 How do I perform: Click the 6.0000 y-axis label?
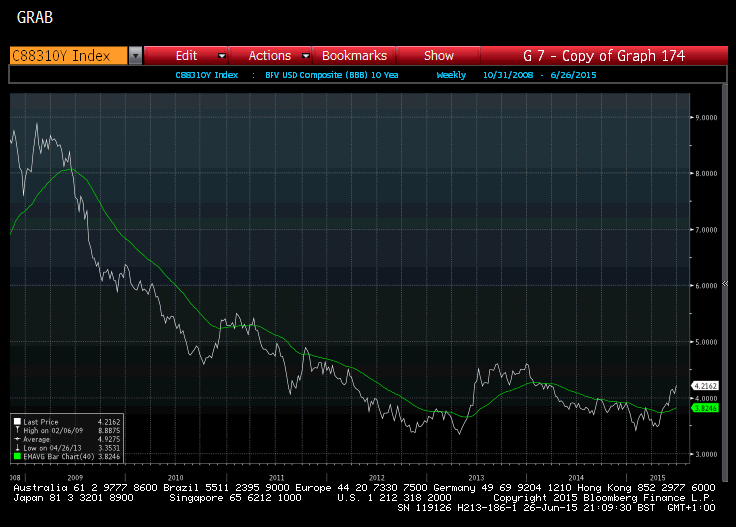point(706,286)
